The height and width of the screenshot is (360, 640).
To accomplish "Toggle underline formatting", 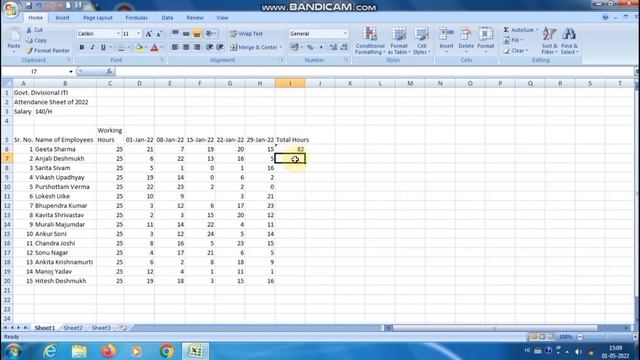I will pos(103,47).
